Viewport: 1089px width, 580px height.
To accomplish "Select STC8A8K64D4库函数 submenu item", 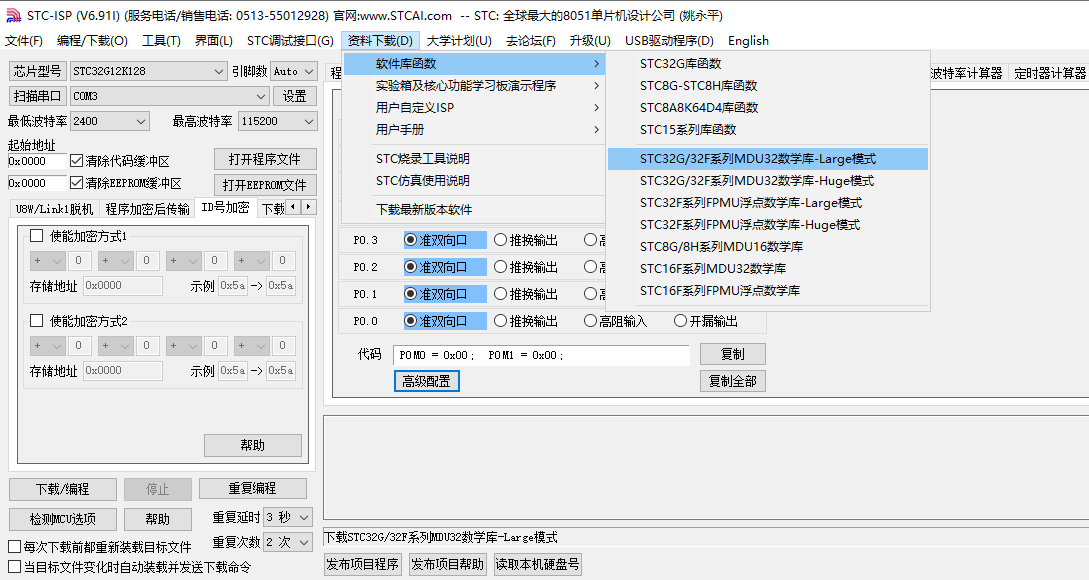I will click(x=767, y=108).
